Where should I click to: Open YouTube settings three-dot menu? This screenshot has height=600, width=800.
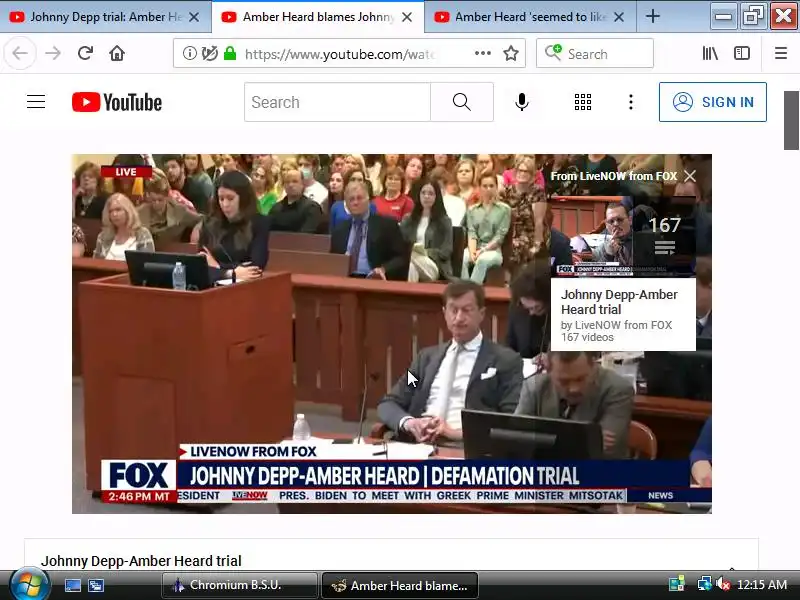631,102
